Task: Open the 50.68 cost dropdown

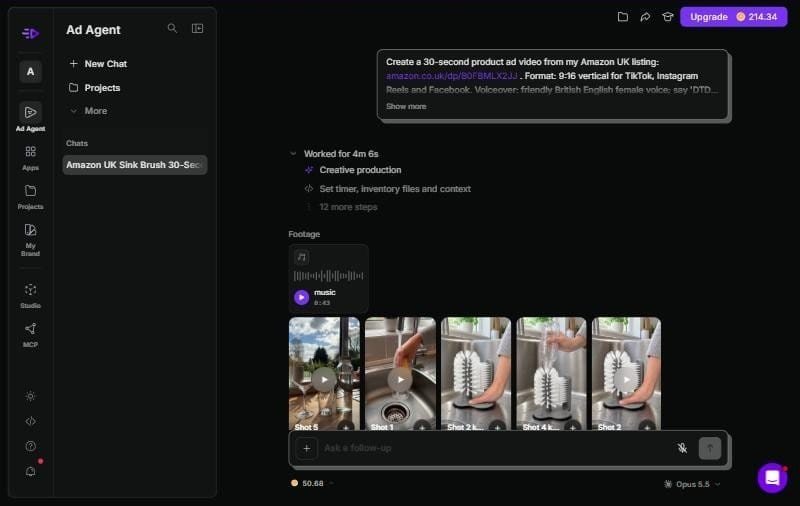Action: (x=312, y=483)
